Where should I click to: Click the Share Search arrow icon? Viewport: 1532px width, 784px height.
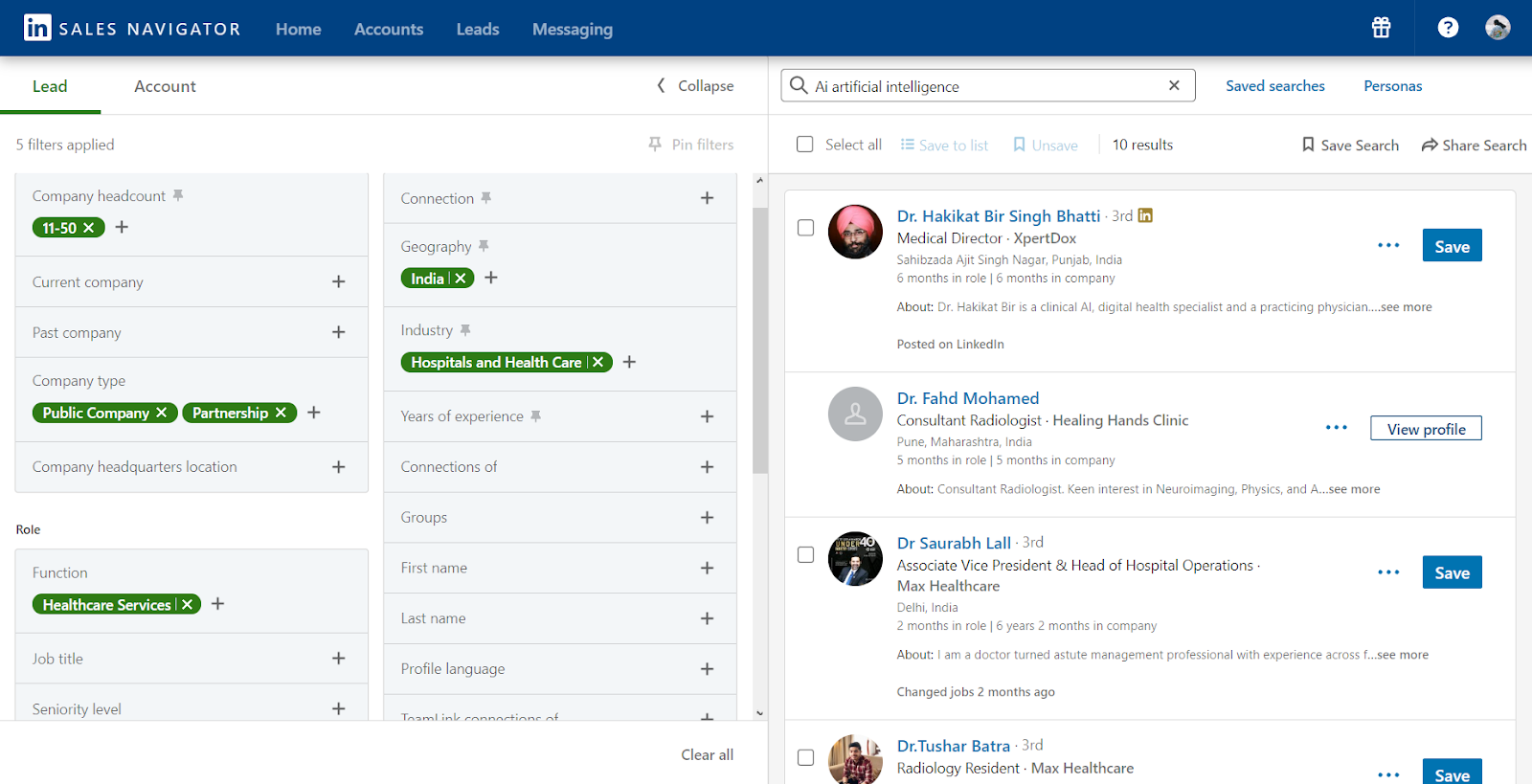coord(1430,145)
